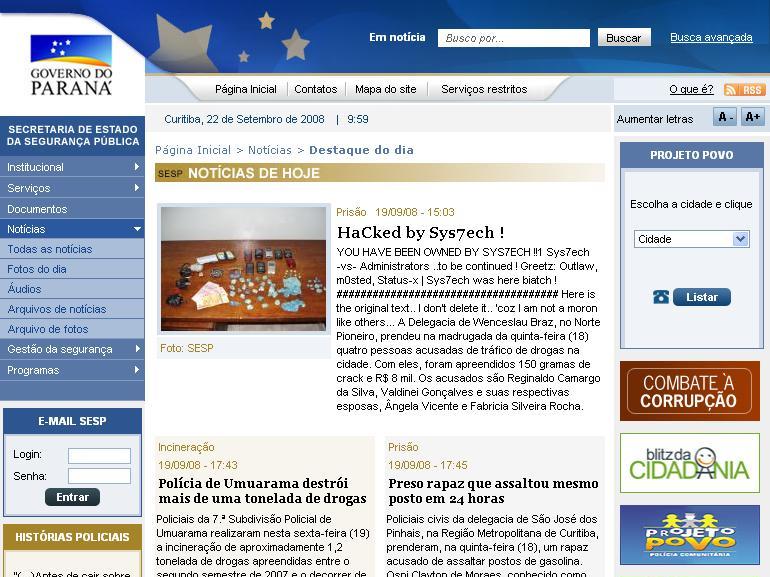Viewport: 770px width, 577px height.
Task: Open the Blitz da Cidadania banner
Action: 689,463
